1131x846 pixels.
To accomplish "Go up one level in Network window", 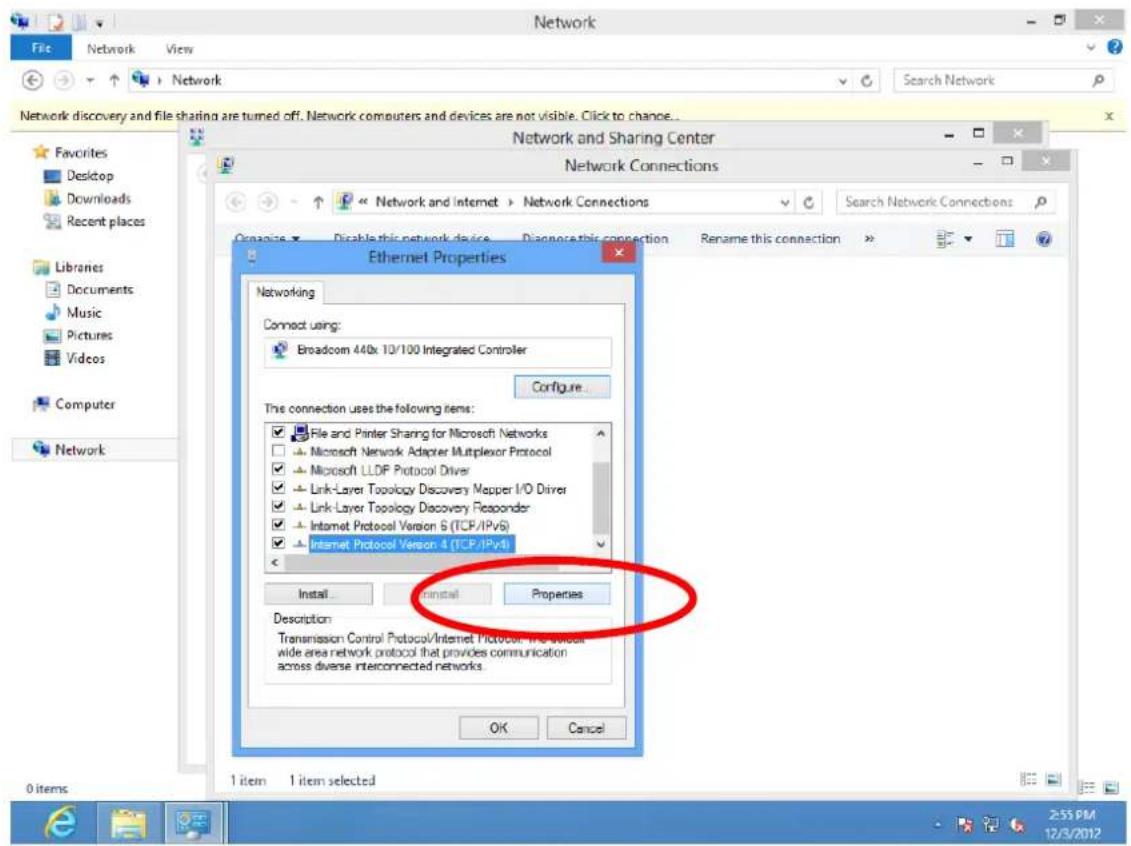I will [114, 80].
